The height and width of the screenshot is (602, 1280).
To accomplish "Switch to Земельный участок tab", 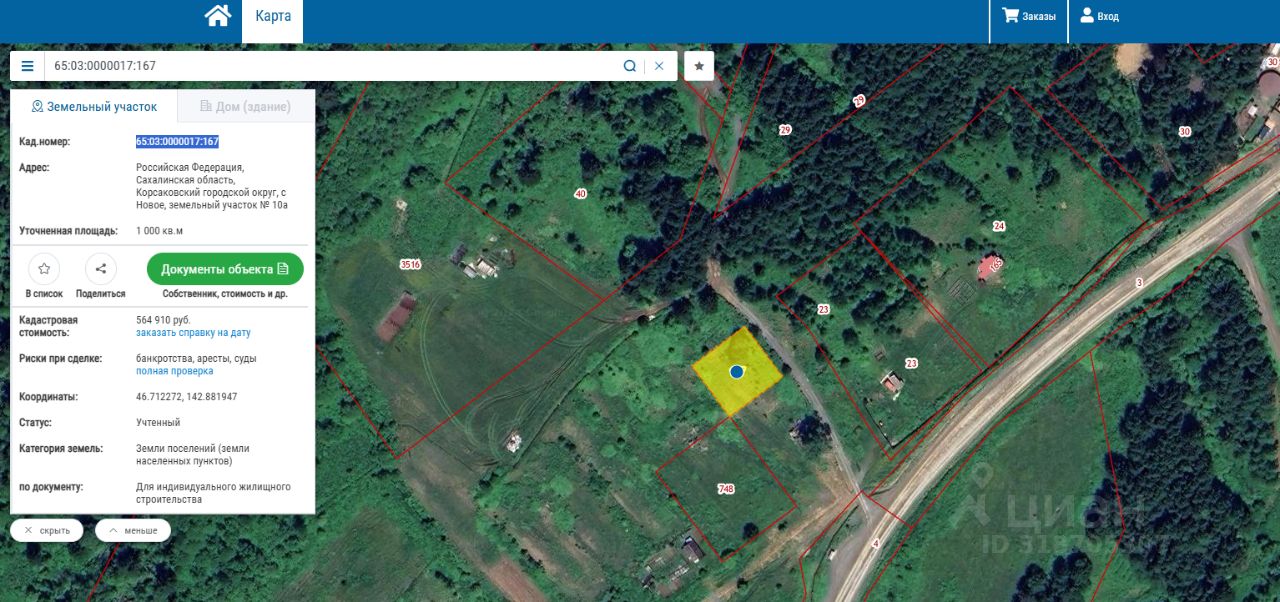I will click(x=94, y=106).
